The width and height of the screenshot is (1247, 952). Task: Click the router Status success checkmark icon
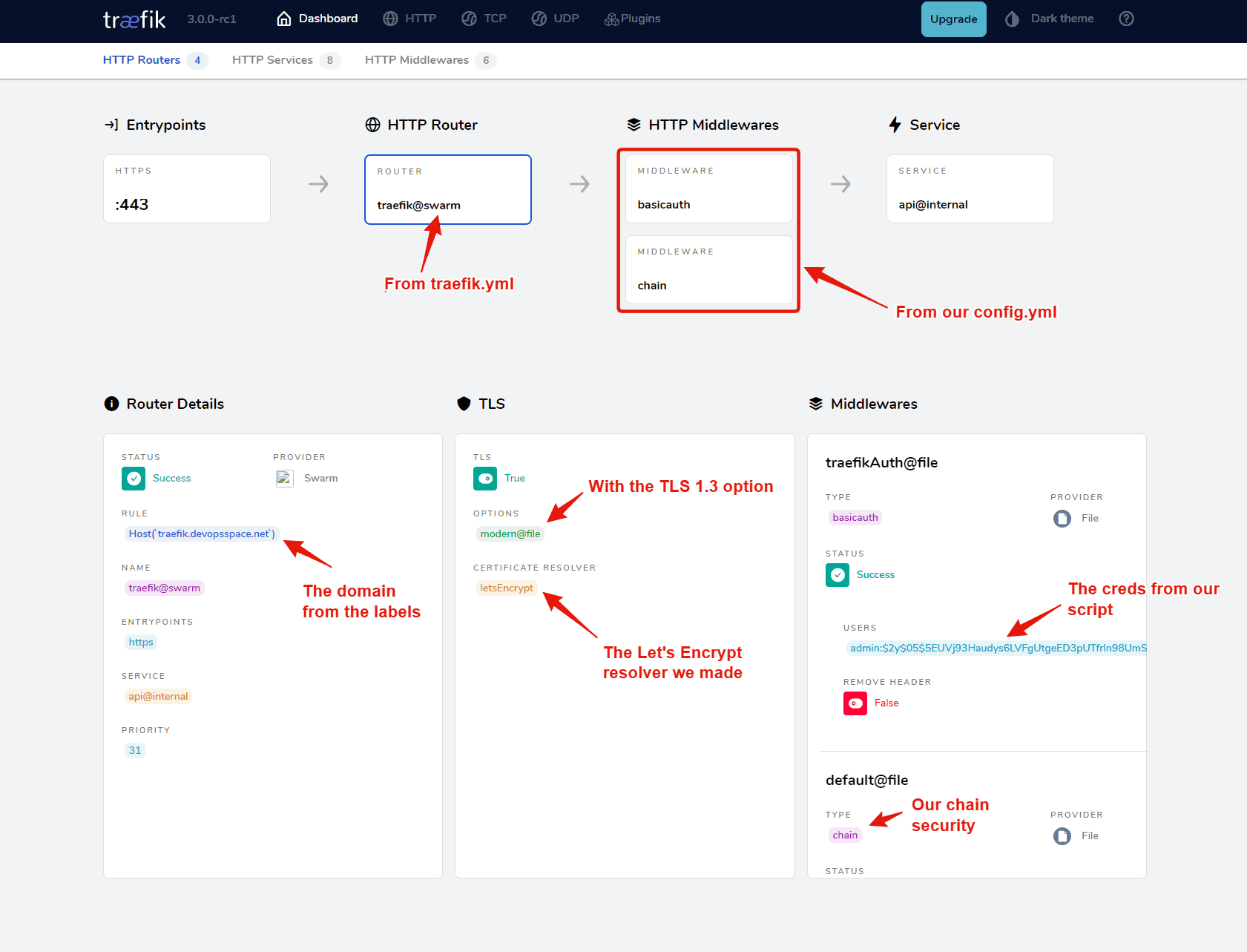coord(134,479)
